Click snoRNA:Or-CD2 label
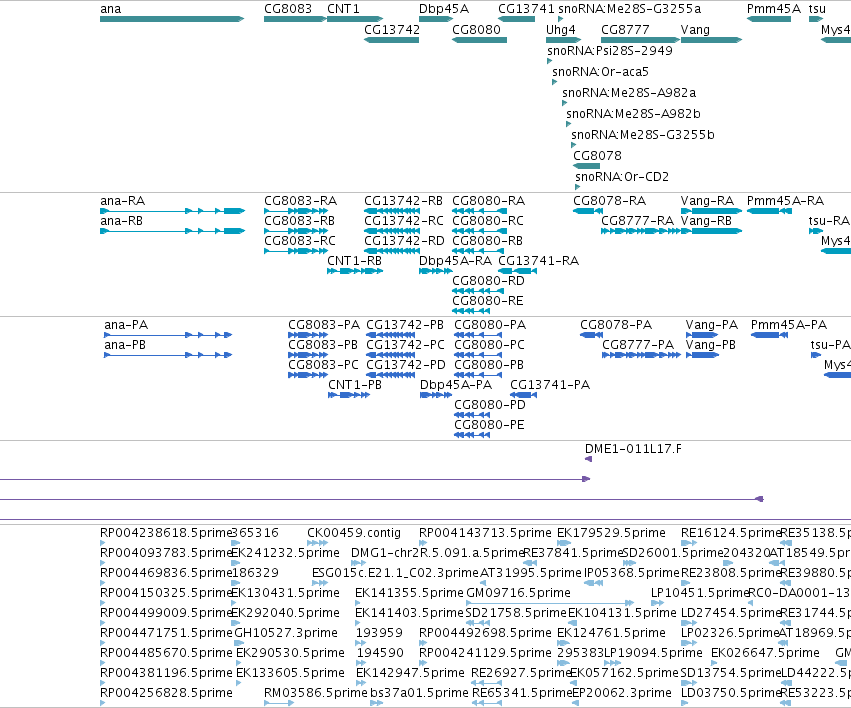The width and height of the screenshot is (851, 708). pos(622,177)
